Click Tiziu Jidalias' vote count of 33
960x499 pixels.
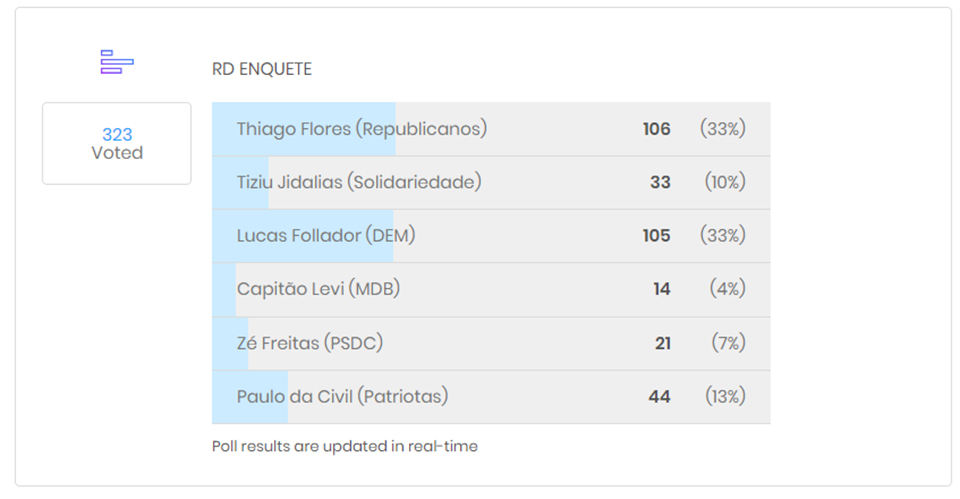coord(660,182)
